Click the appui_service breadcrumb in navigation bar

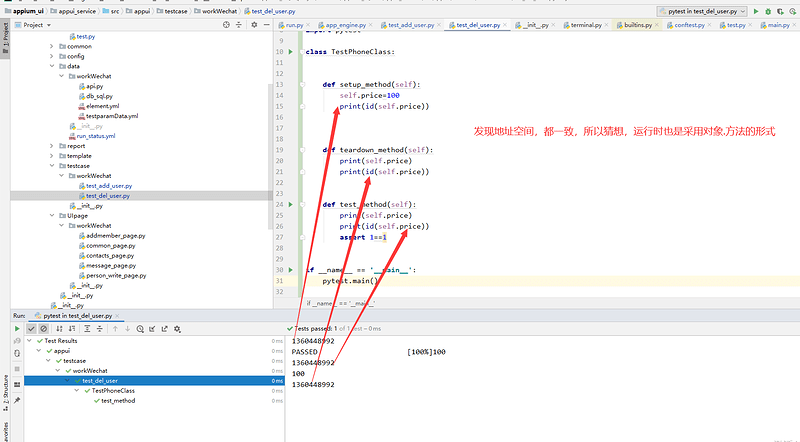click(77, 11)
